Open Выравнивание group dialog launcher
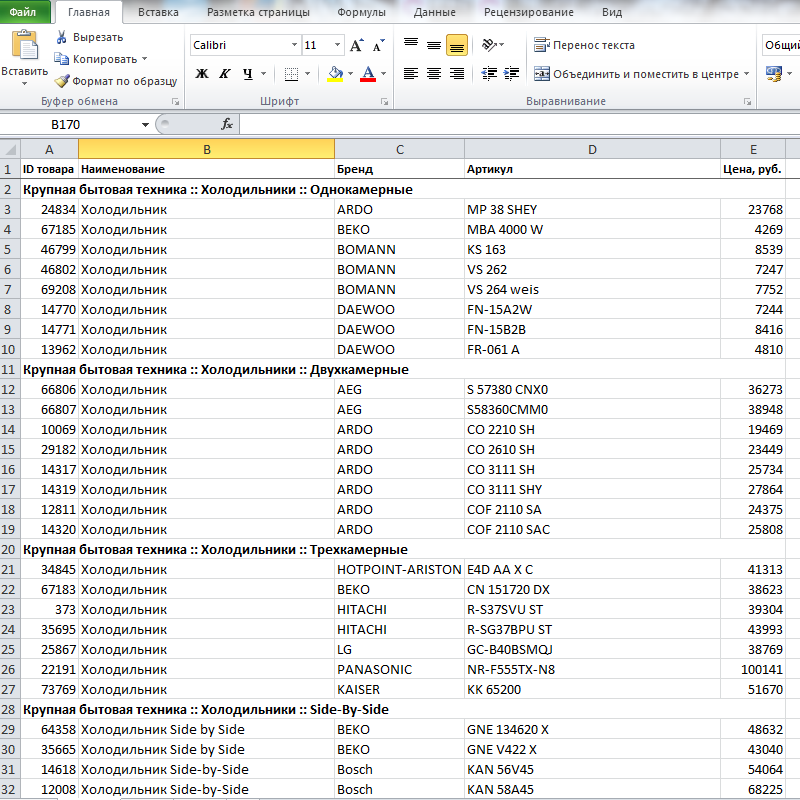Image resolution: width=800 pixels, height=800 pixels. (x=747, y=102)
